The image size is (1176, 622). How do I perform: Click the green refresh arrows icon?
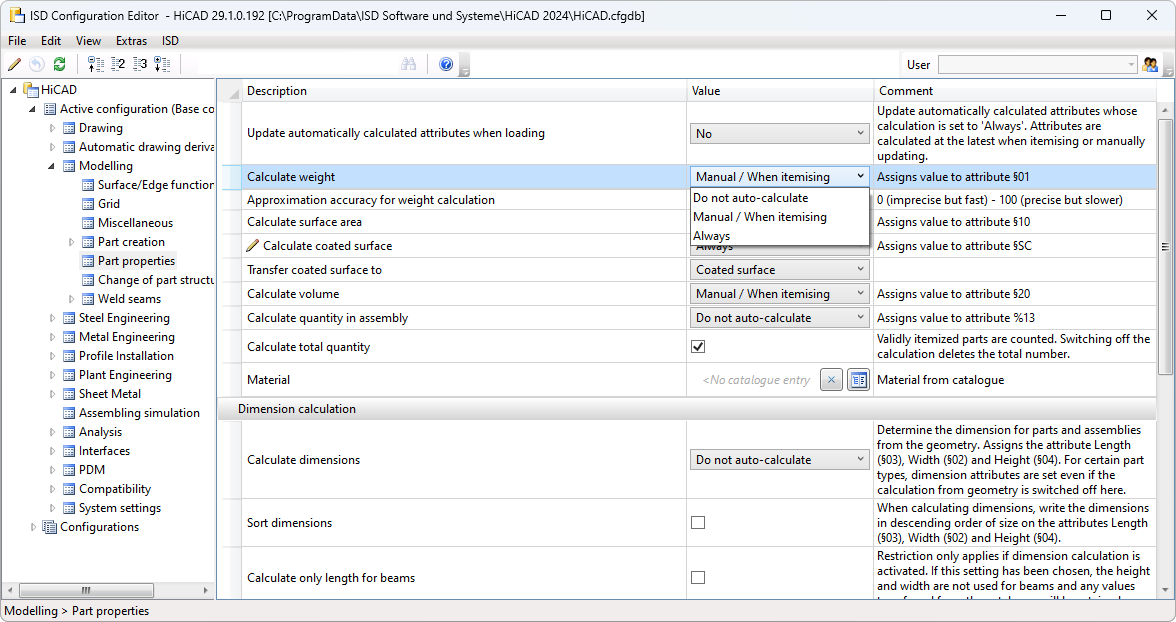[60, 64]
